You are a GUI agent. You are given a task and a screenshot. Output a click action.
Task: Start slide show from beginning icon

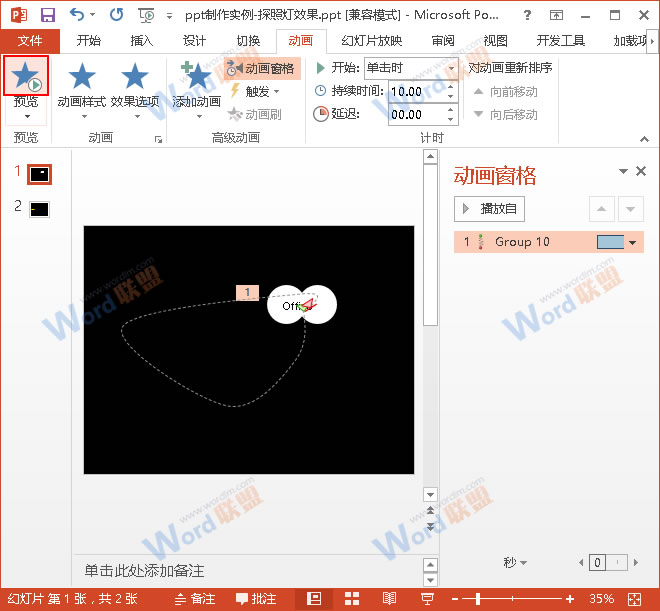(x=146, y=16)
